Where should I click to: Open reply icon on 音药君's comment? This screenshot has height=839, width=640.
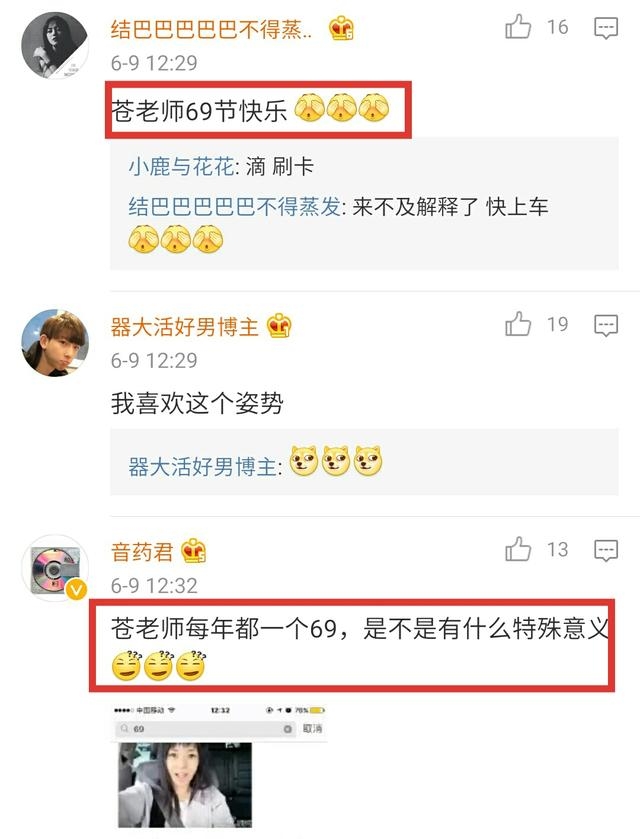(x=606, y=550)
